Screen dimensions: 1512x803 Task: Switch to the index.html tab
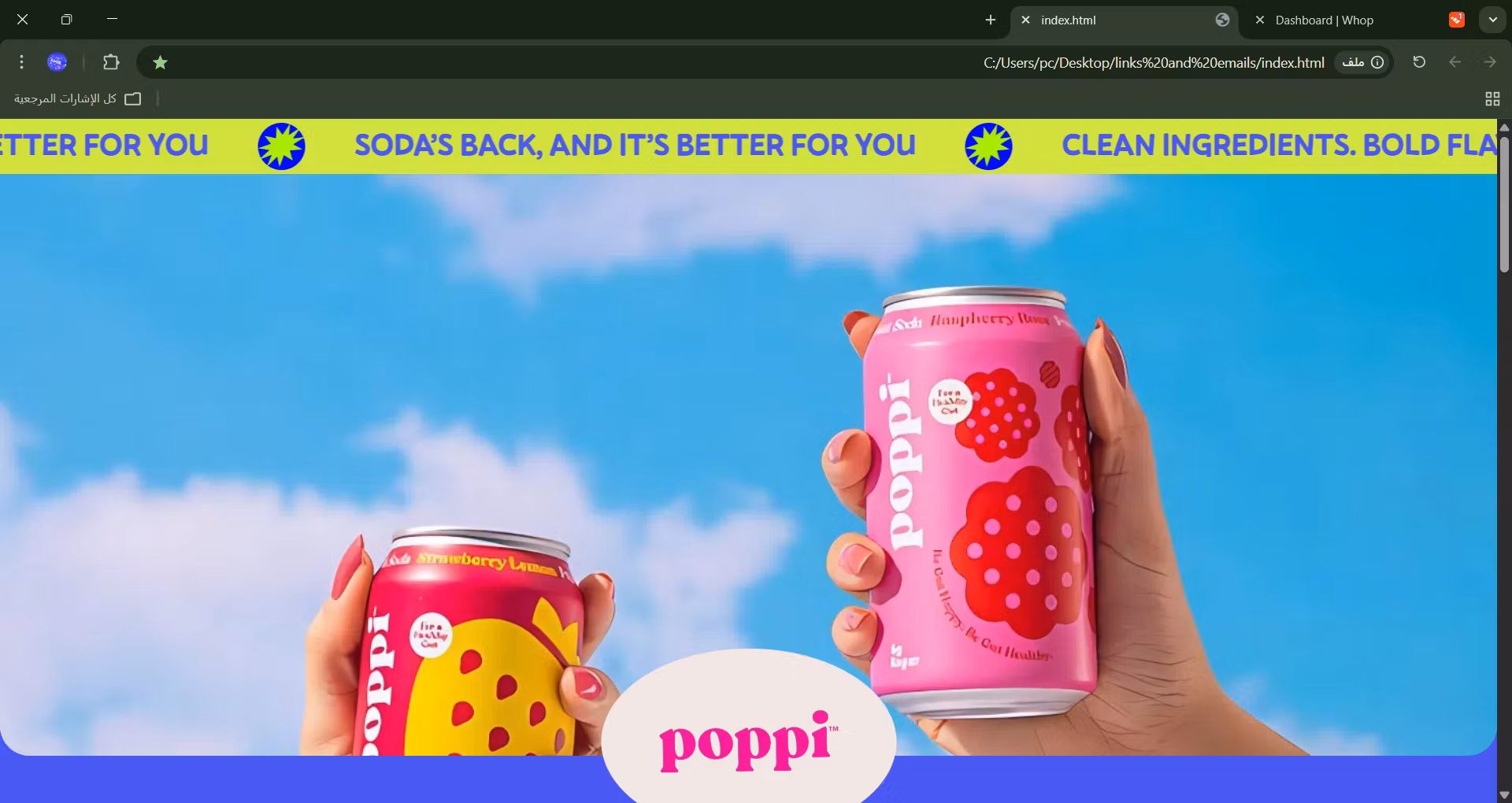pyautogui.click(x=1125, y=20)
